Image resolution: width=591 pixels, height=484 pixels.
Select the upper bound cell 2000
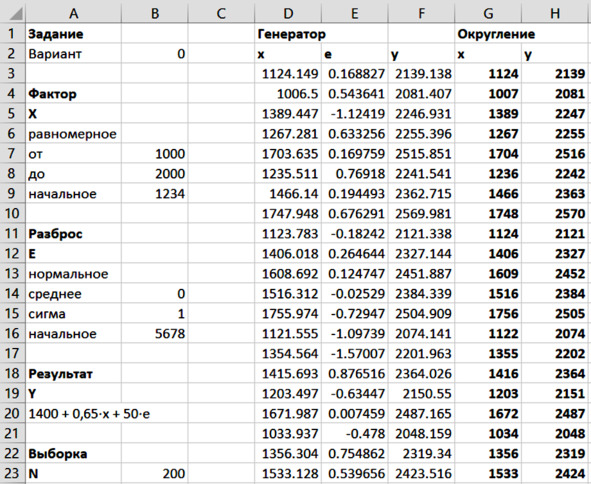coord(155,174)
